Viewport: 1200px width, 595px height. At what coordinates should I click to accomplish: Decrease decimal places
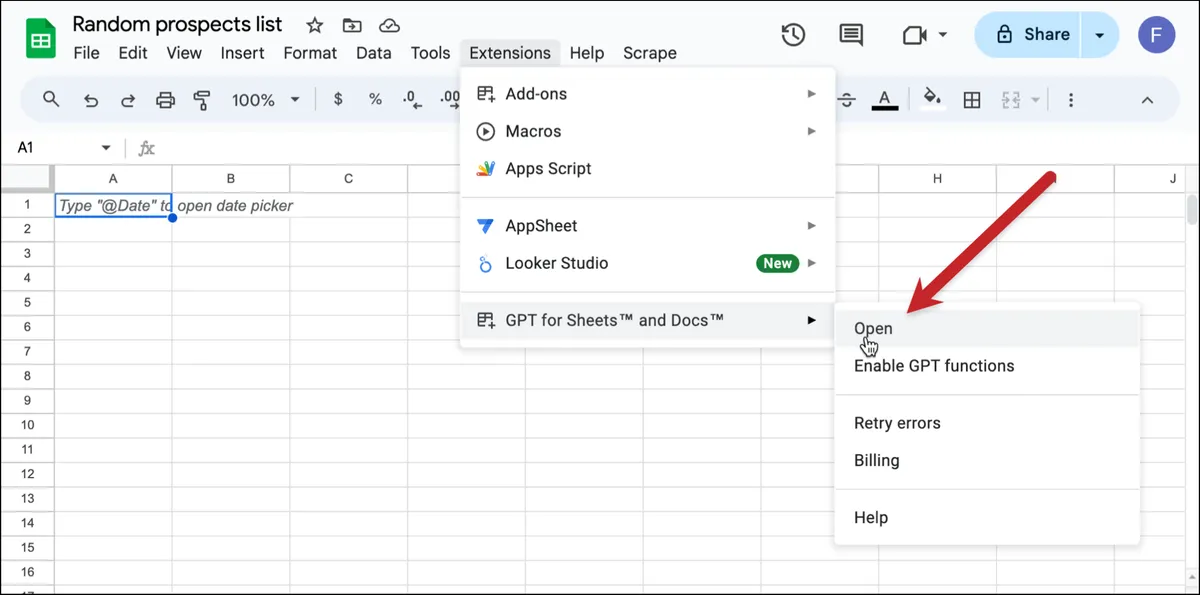pyautogui.click(x=411, y=100)
